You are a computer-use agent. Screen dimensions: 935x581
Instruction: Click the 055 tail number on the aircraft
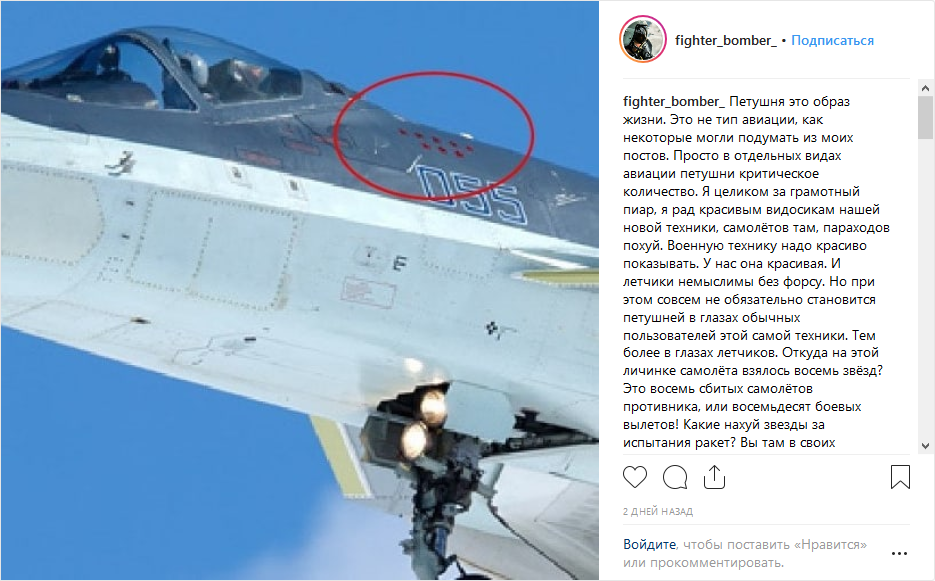pos(471,194)
